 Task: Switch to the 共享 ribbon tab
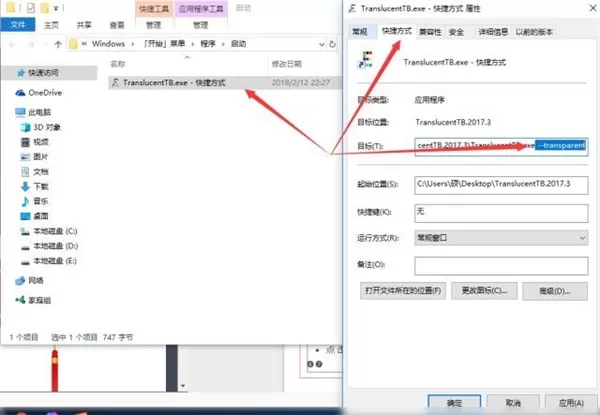(84, 25)
